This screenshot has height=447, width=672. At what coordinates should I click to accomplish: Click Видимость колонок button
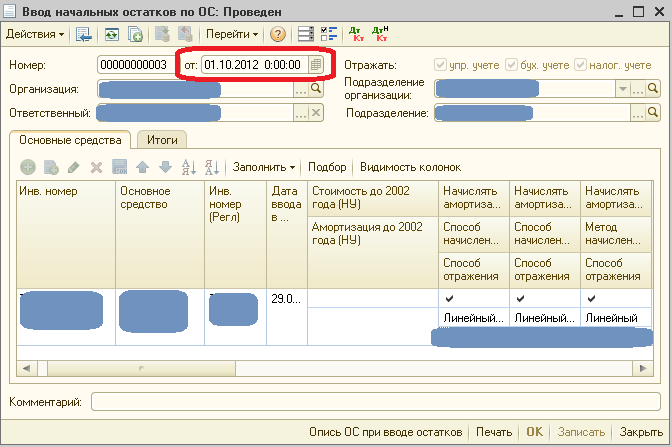[410, 167]
